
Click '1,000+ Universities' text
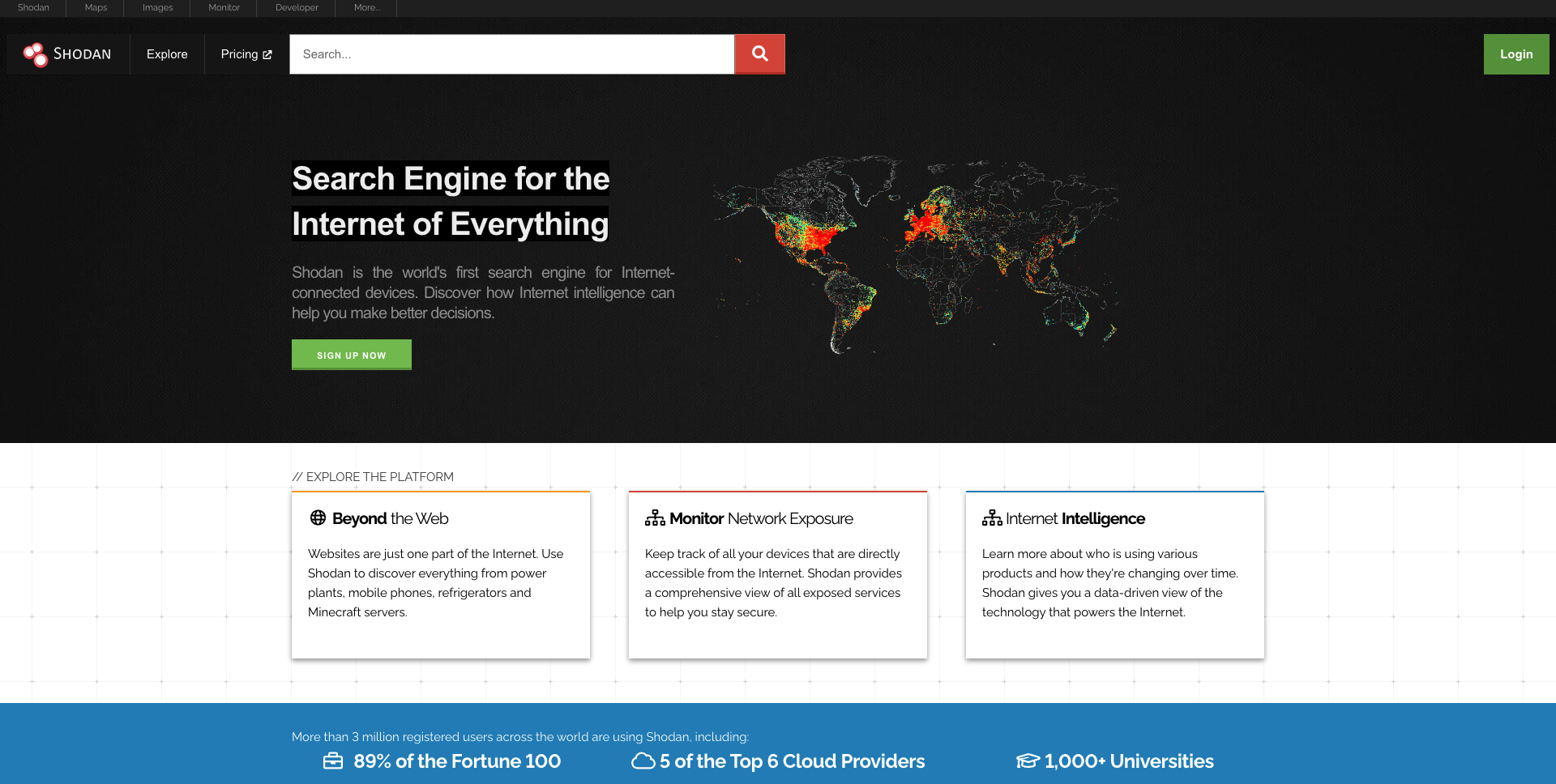pos(1129,761)
